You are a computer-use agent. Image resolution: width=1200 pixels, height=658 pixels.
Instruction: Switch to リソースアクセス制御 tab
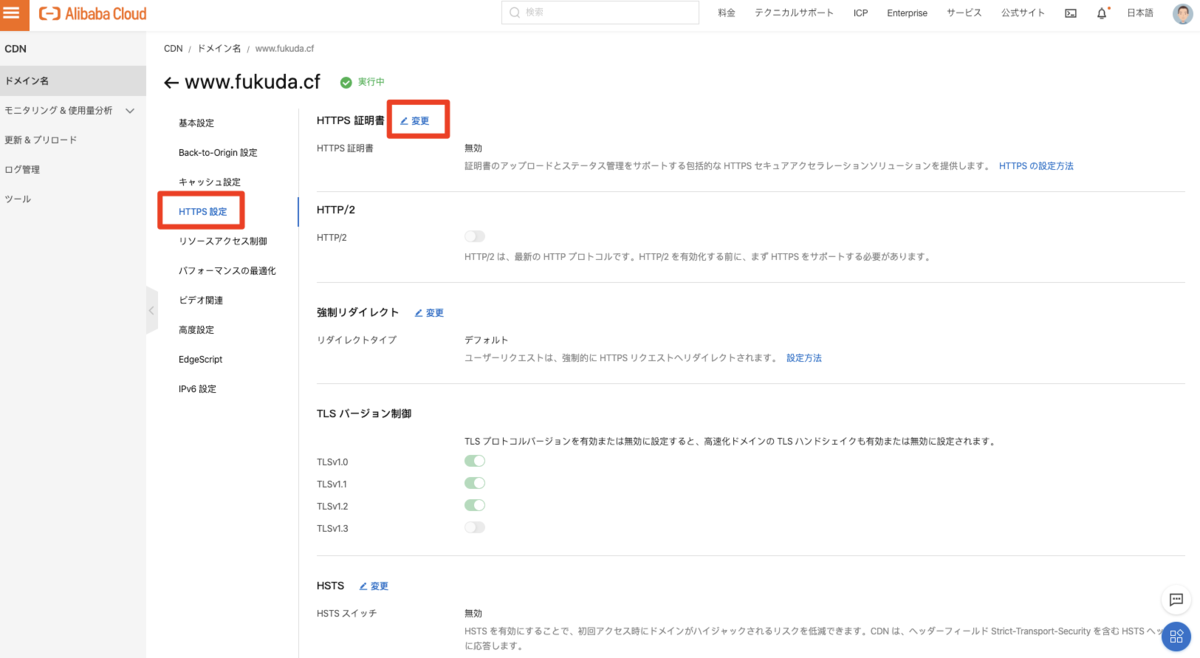coord(223,241)
